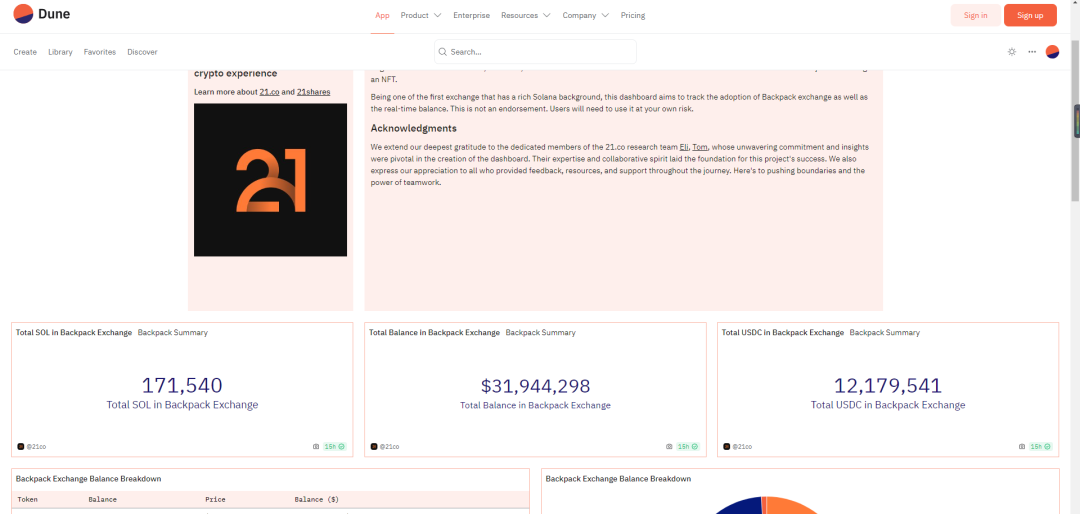Click the Price column header

pyautogui.click(x=215, y=500)
